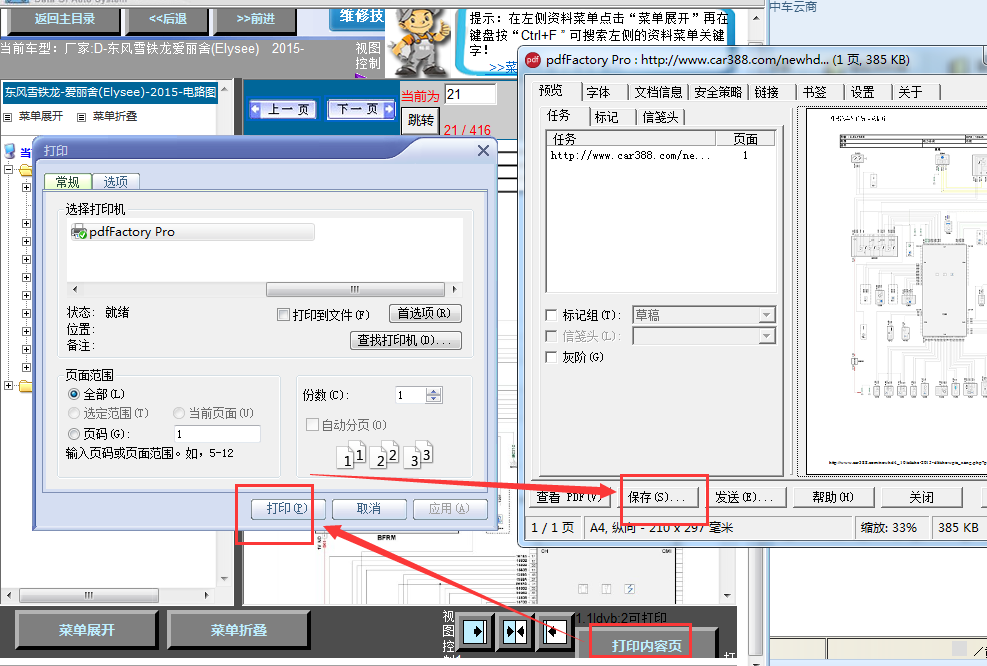The height and width of the screenshot is (666, 987).
Task: Open 关于 tab in pdfFactory
Action: [x=910, y=93]
